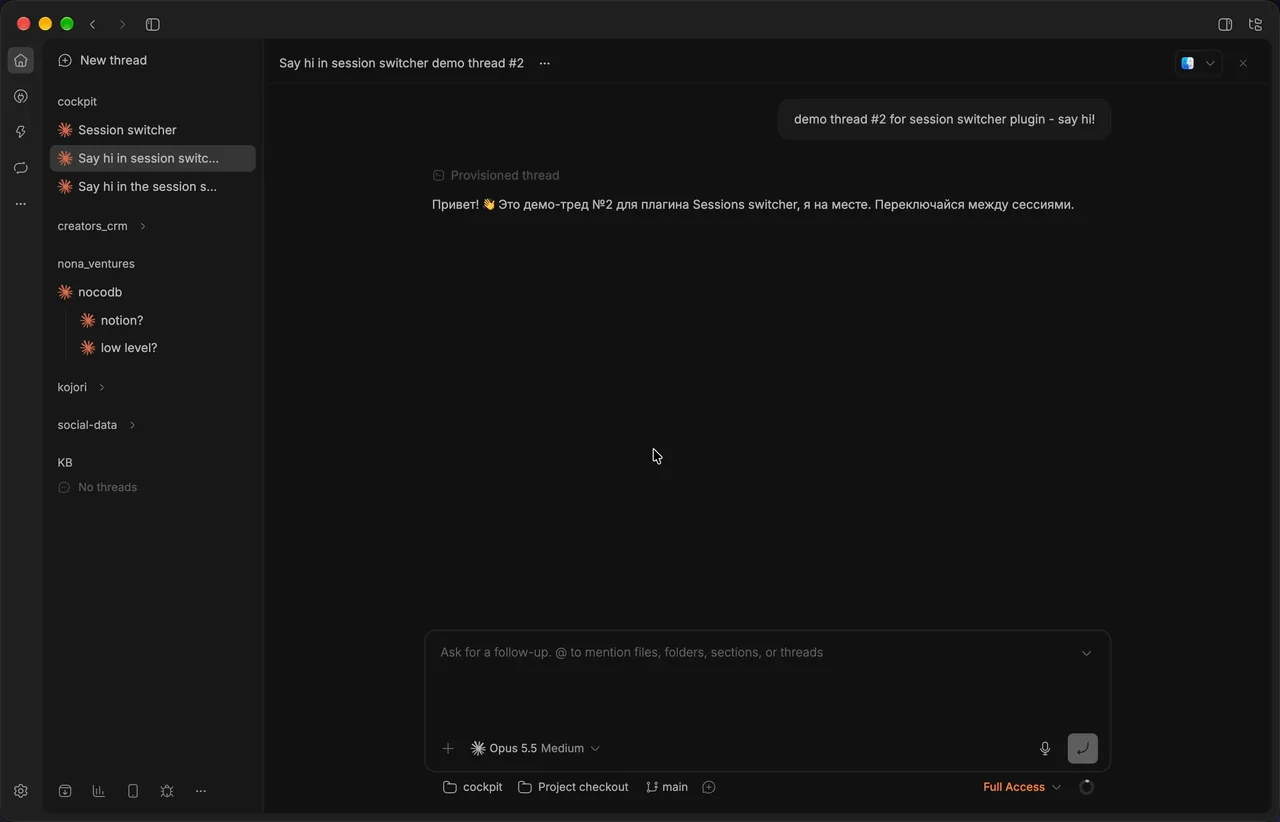This screenshot has height=822, width=1280.
Task: Click the plus attach icon in the composer
Action: point(448,748)
